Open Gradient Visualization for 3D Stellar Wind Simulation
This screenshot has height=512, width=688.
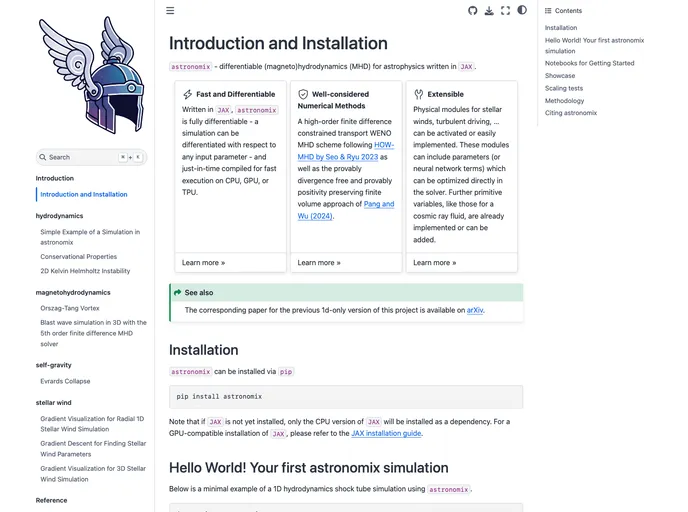pos(93,474)
